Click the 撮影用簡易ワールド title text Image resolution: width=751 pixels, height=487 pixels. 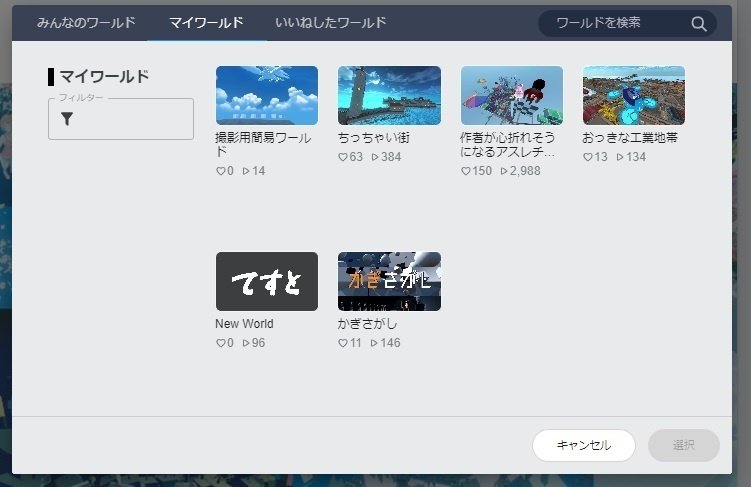click(263, 145)
